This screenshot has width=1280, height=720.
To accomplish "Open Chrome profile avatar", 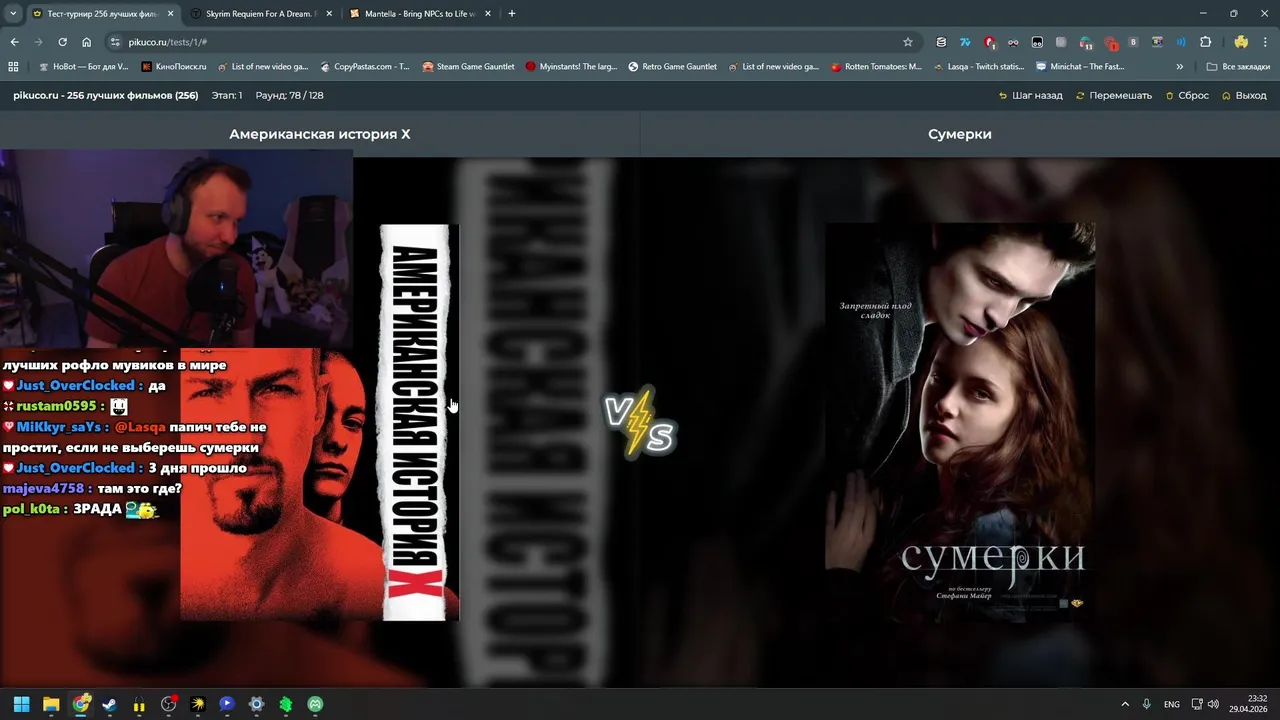I will (1241, 42).
